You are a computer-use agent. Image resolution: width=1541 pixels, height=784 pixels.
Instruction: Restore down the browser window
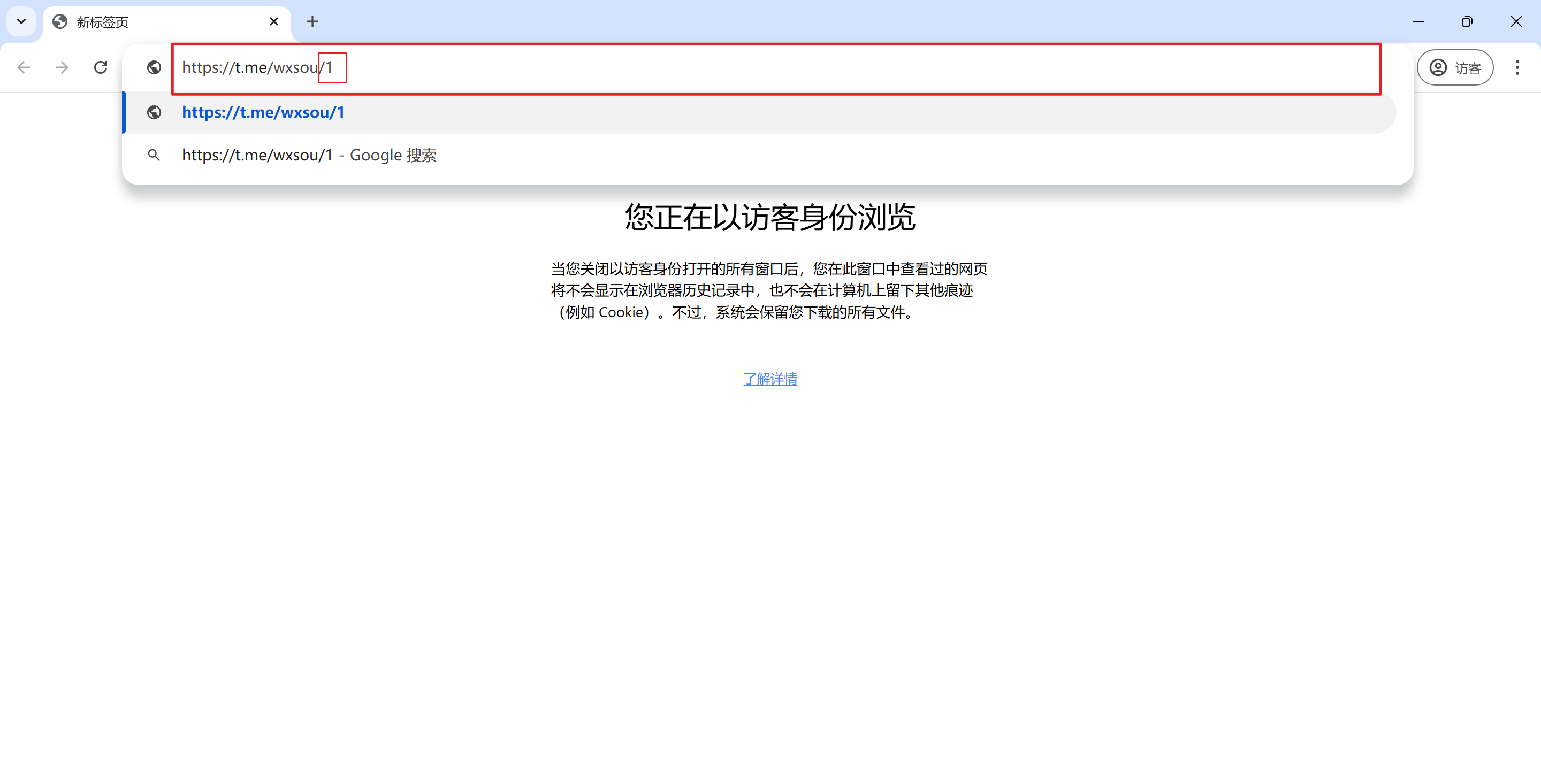coord(1466,22)
